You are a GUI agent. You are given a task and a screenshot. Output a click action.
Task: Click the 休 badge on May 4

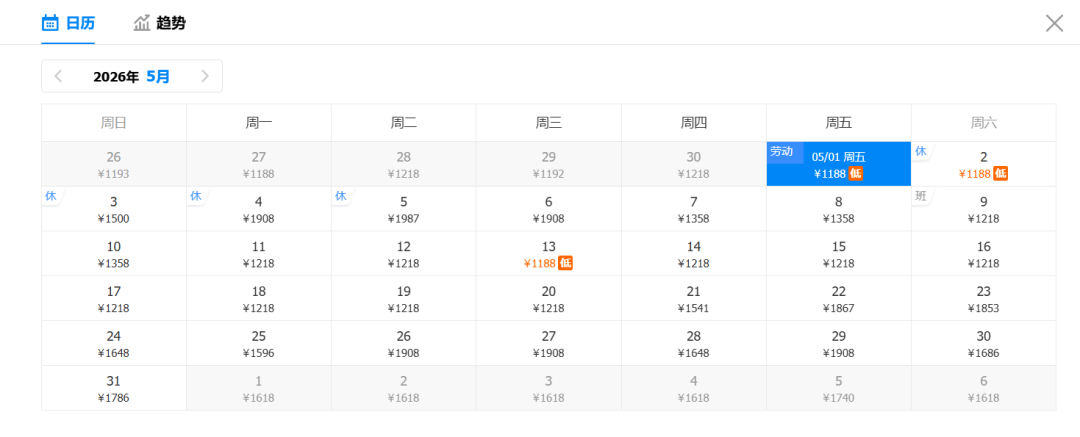(196, 196)
